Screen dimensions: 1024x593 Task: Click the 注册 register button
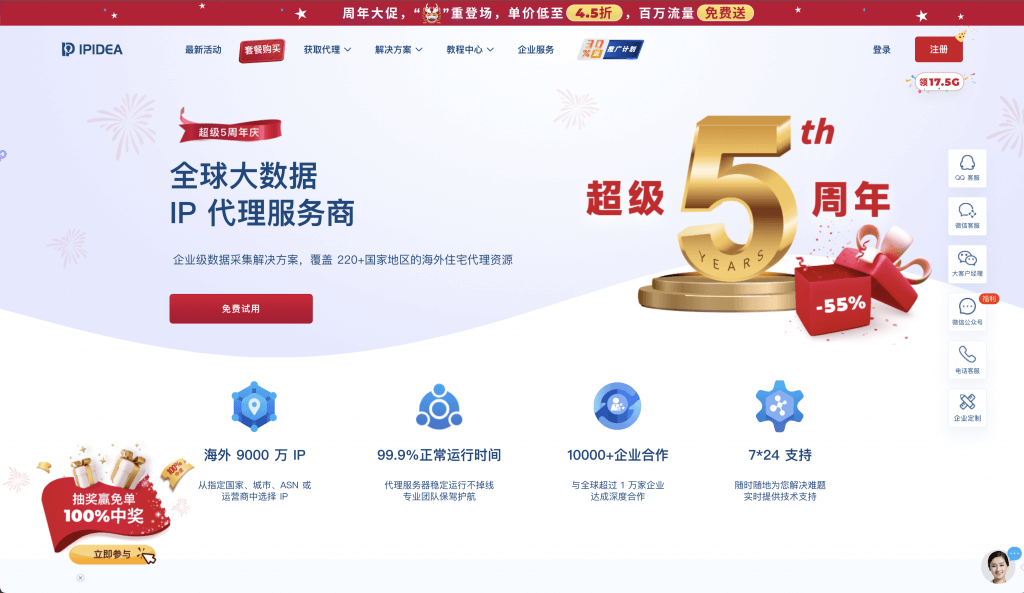click(x=938, y=50)
